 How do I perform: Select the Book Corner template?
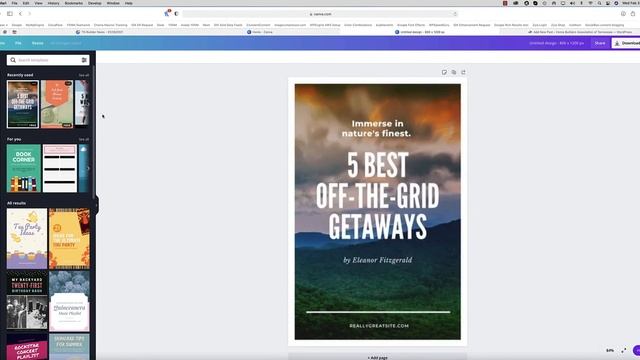coord(24,168)
